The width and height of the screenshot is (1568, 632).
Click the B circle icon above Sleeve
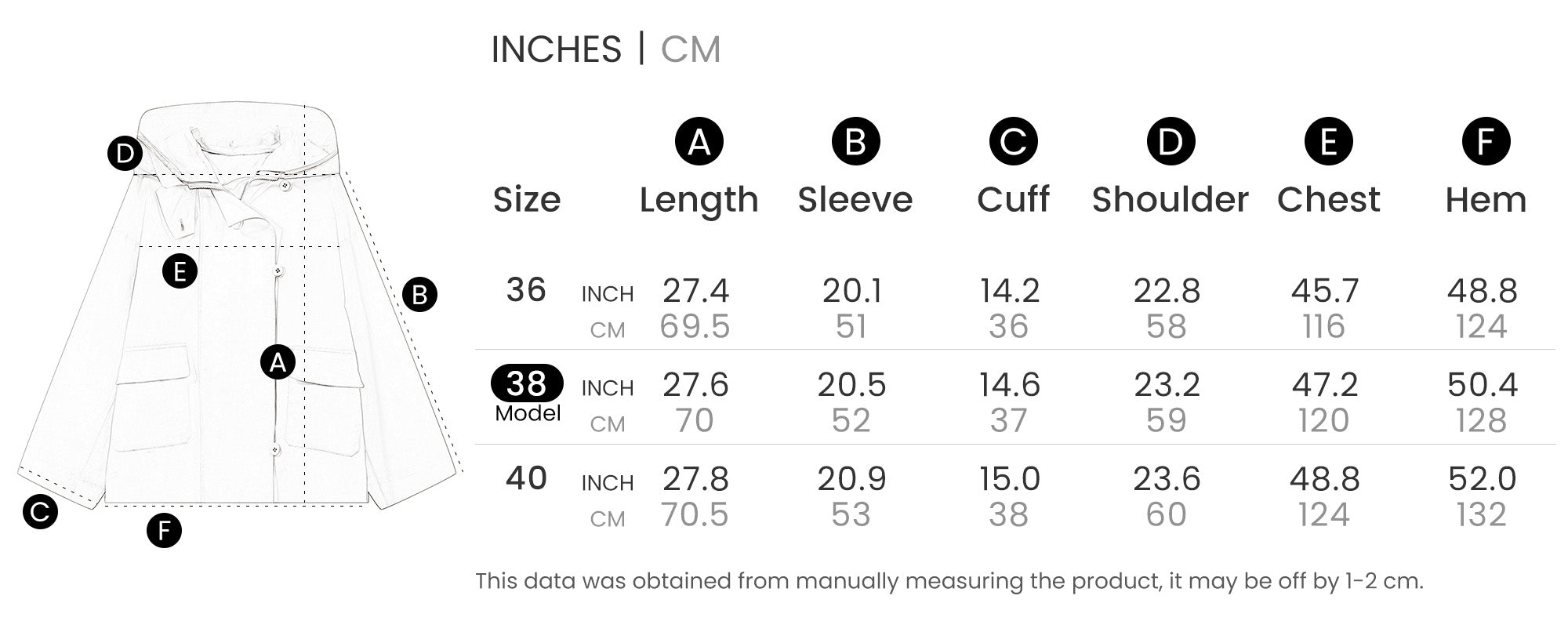coord(856,141)
